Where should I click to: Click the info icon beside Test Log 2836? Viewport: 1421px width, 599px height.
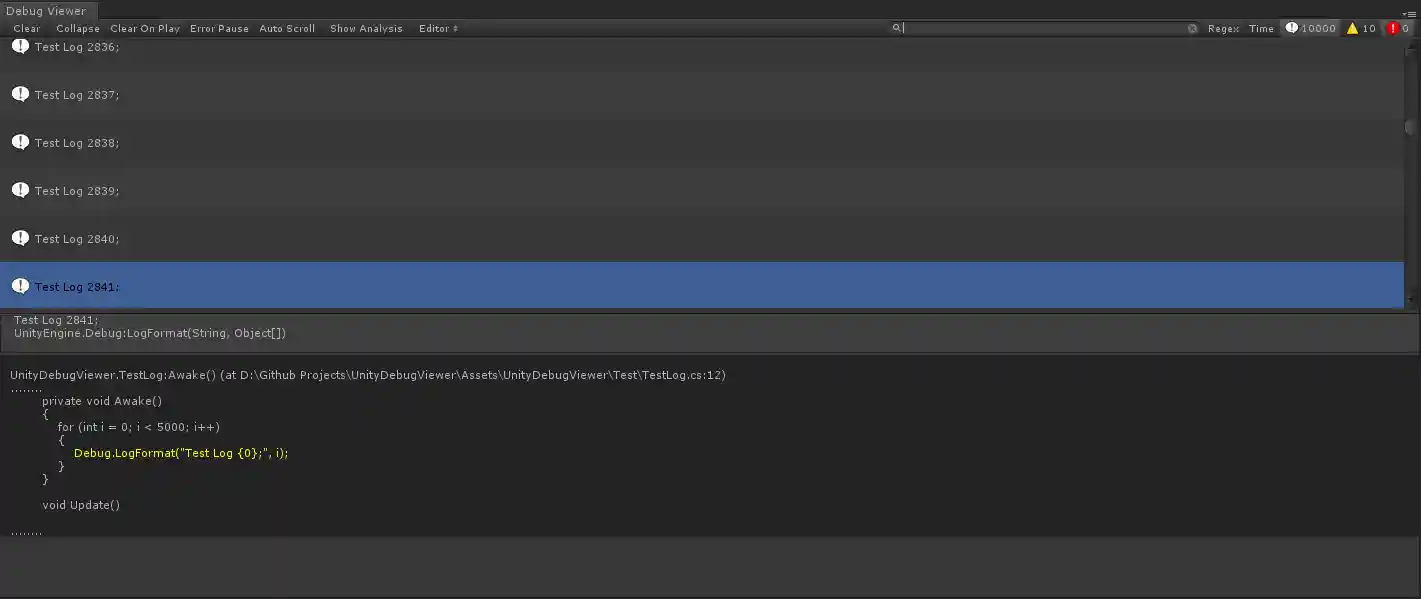tap(20, 46)
